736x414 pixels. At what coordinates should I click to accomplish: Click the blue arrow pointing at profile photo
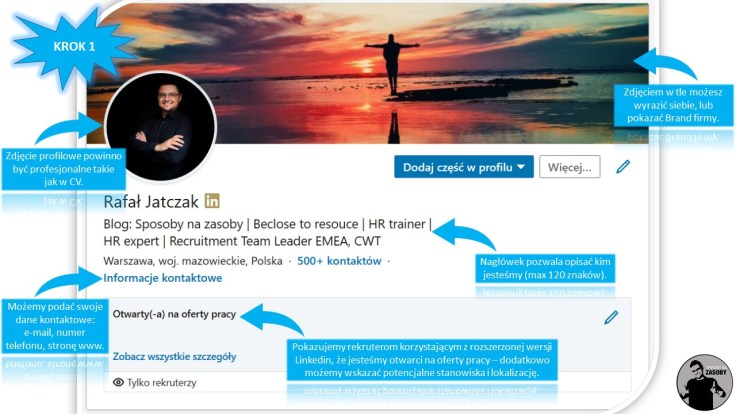pyautogui.click(x=70, y=128)
